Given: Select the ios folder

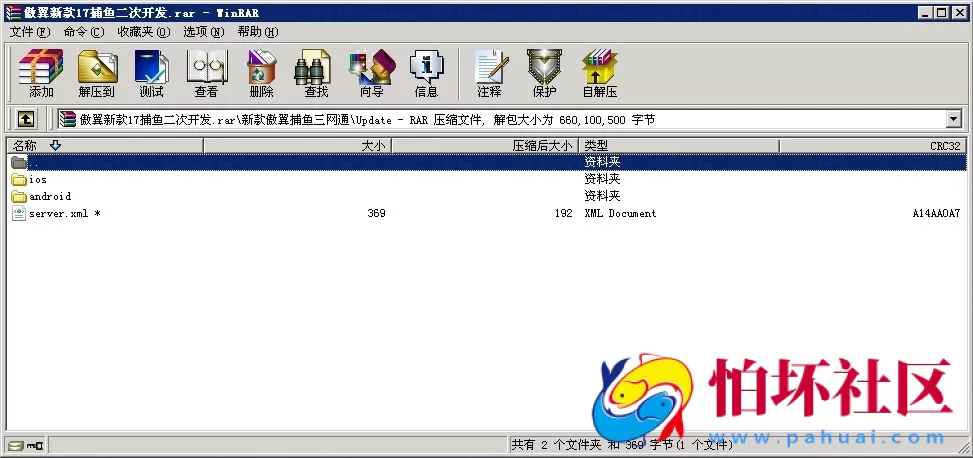Looking at the screenshot, I should click(x=37, y=180).
